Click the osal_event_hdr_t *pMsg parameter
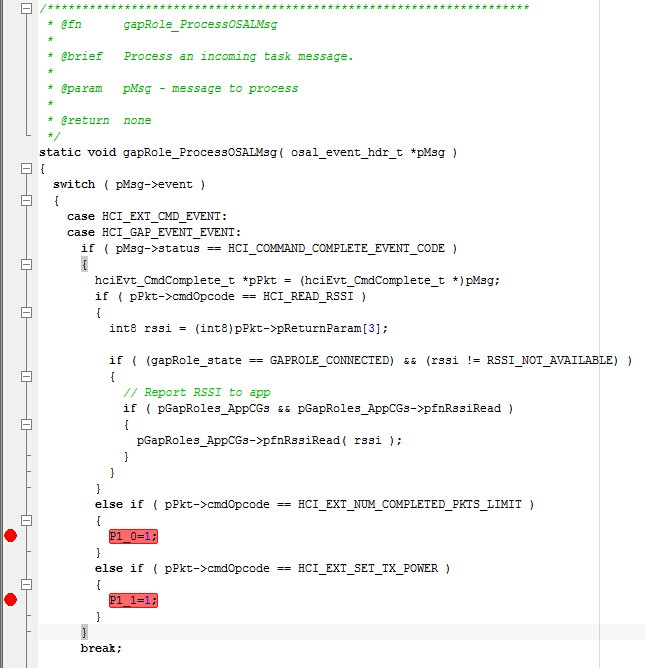Viewport: 646px width, 668px height. pyautogui.click(x=368, y=153)
